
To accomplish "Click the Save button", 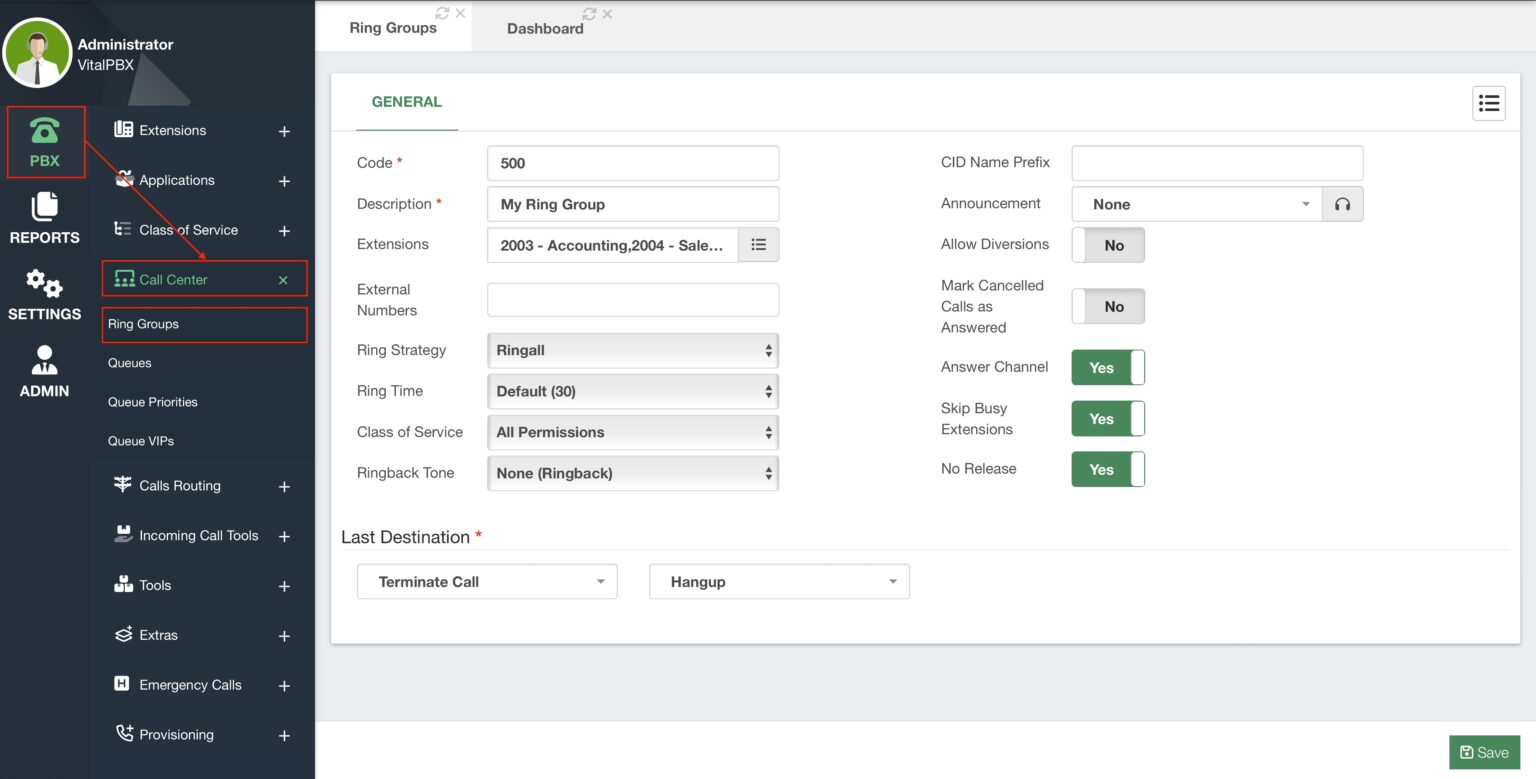I will coord(1484,753).
